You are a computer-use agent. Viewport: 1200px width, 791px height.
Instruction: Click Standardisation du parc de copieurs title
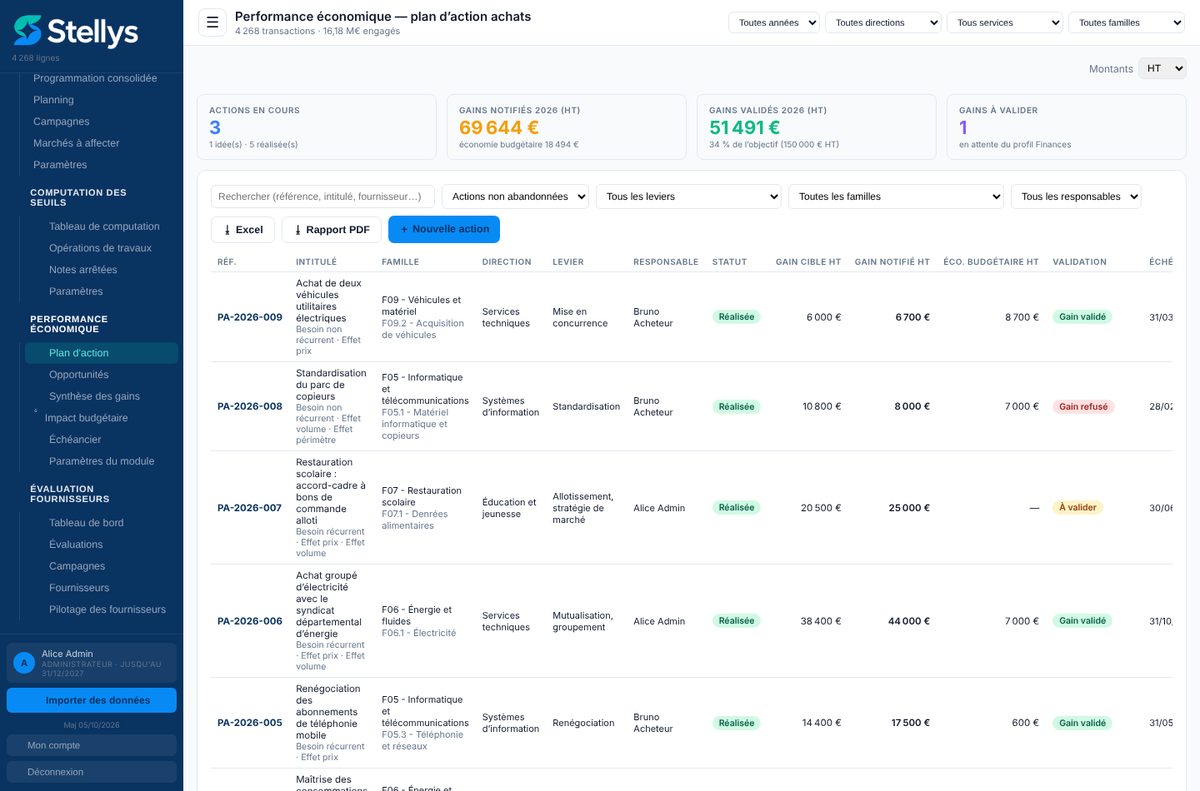click(x=331, y=384)
